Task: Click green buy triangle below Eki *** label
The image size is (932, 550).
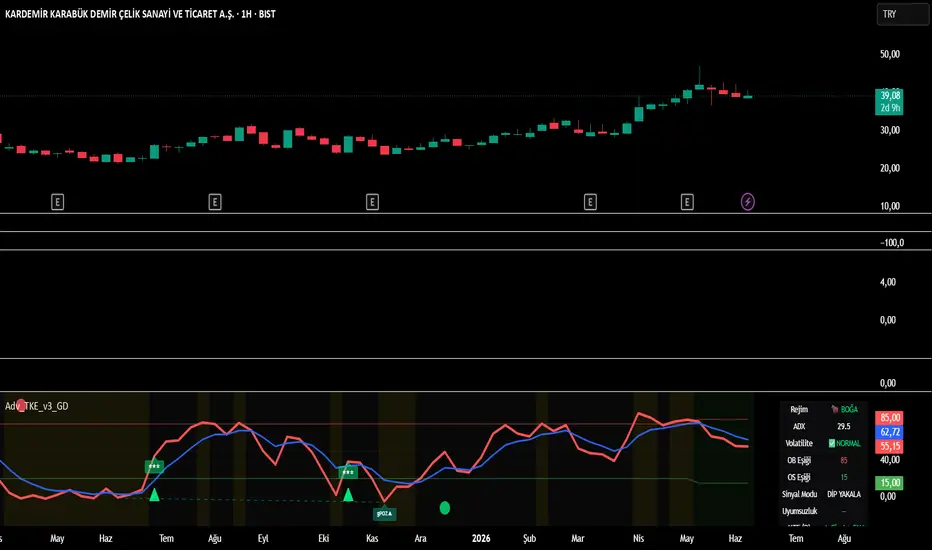Action: point(348,495)
